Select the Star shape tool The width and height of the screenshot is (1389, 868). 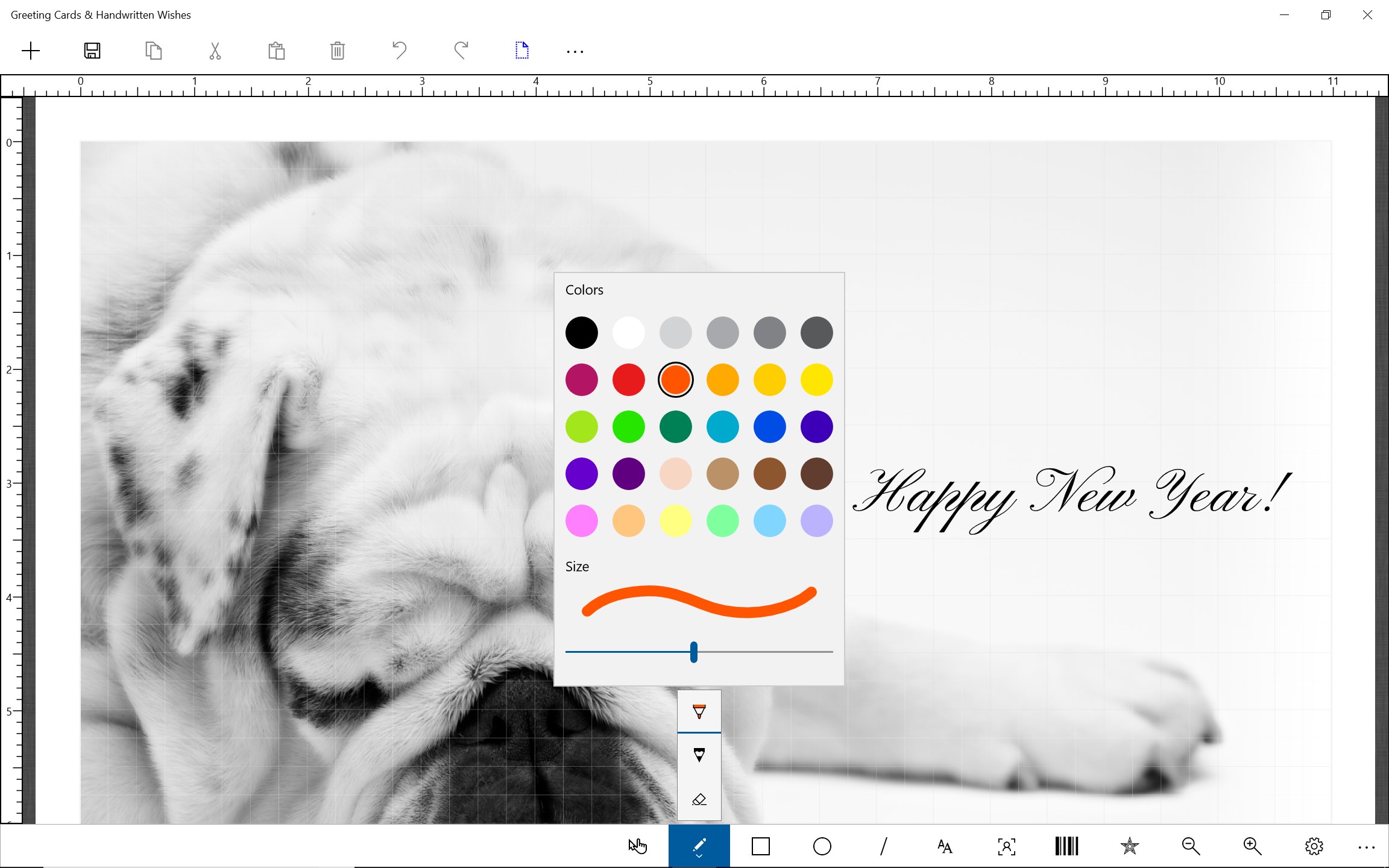point(1128,846)
